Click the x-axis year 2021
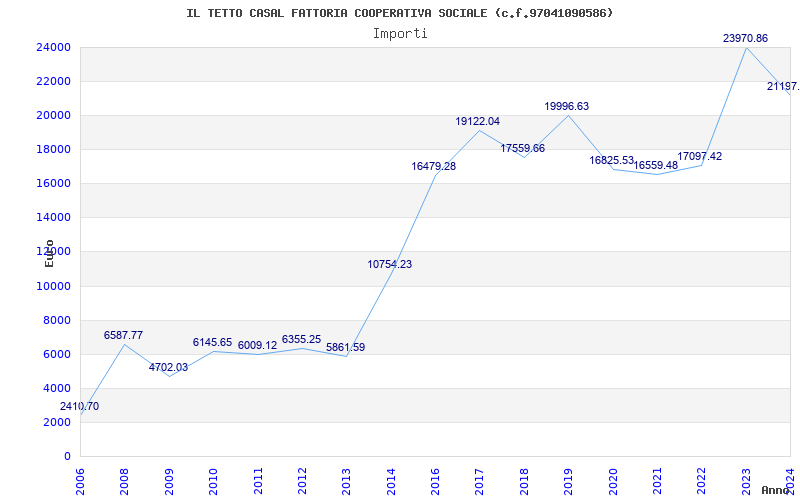 [657, 481]
